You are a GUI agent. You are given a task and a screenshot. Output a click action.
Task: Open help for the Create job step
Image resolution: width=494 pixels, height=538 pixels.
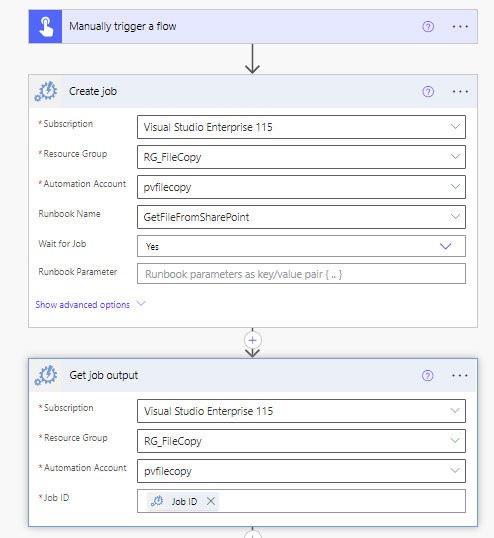pyautogui.click(x=428, y=92)
